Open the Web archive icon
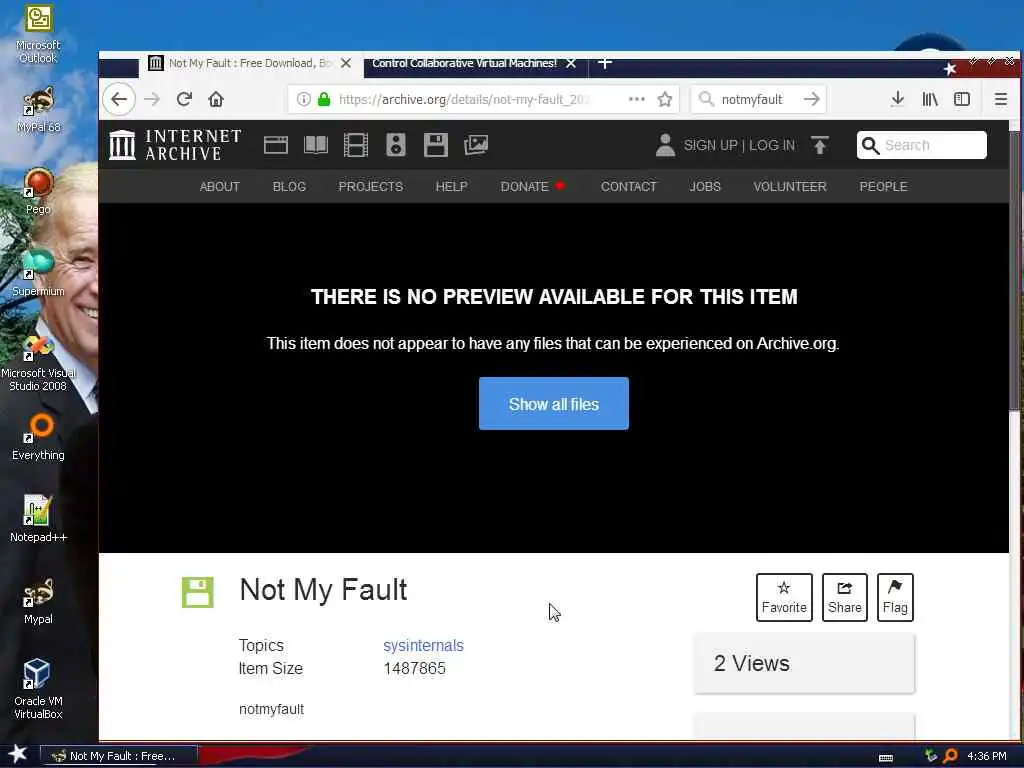Screen dimensions: 1024x768 point(276,144)
